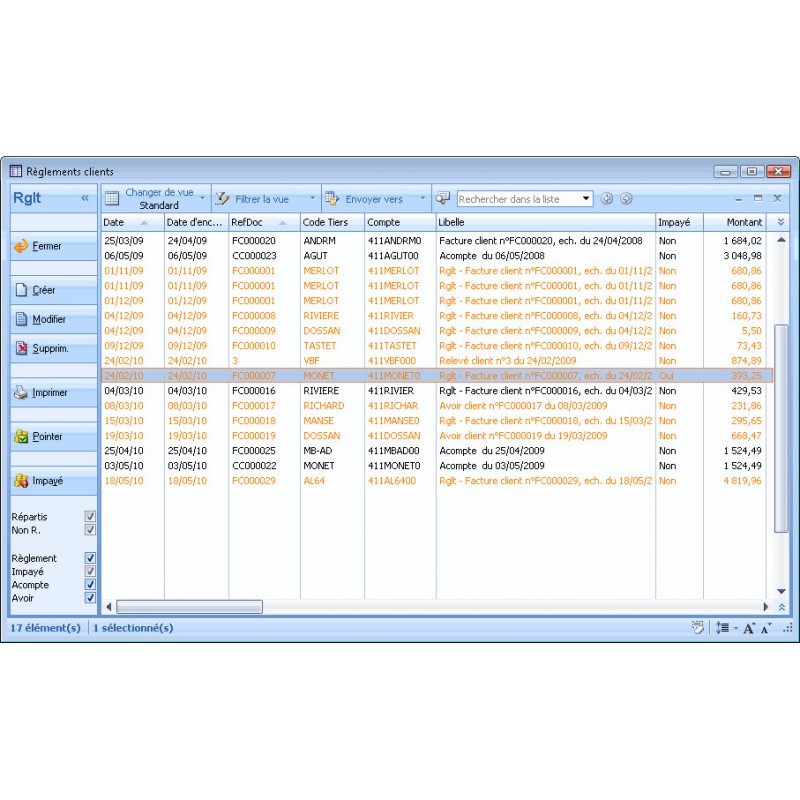800x800 pixels.
Task: Jump to bottom with double chevron icon
Action: point(781,607)
